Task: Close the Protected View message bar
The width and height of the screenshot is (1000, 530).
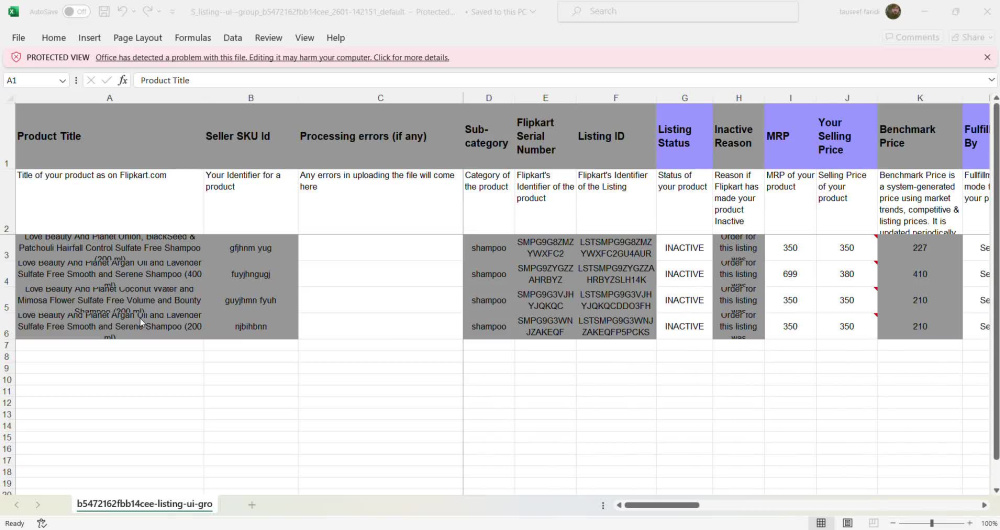Action: pyautogui.click(x=987, y=57)
